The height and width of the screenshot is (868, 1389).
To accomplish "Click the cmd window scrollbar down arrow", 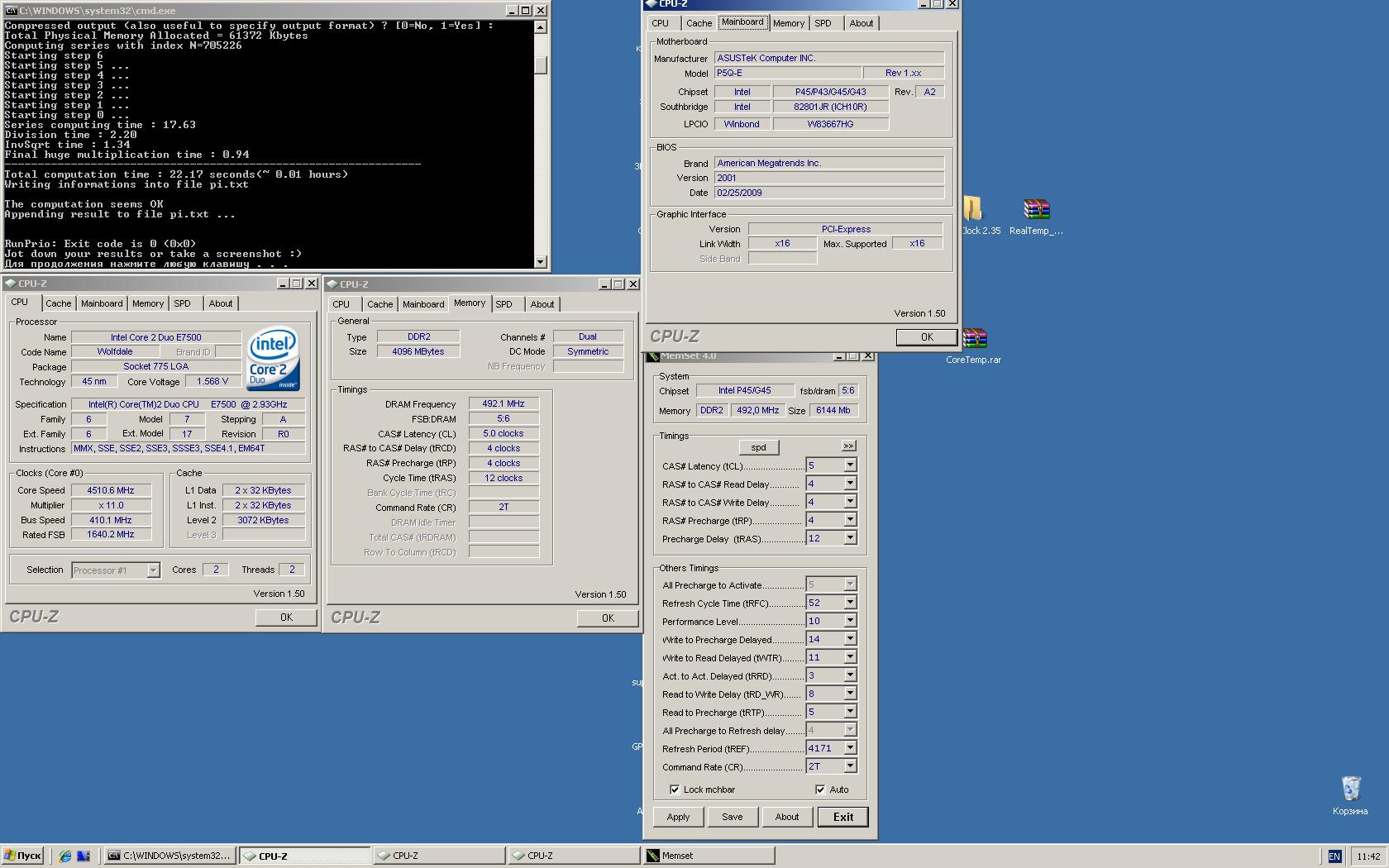I will coord(541,262).
